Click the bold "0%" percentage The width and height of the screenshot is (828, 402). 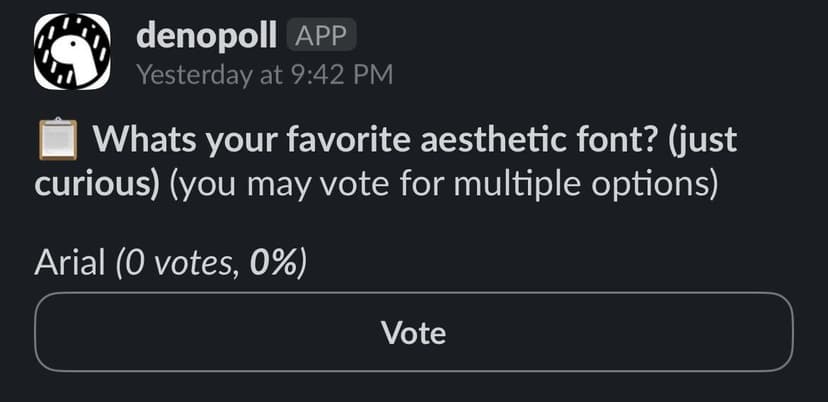(272, 263)
